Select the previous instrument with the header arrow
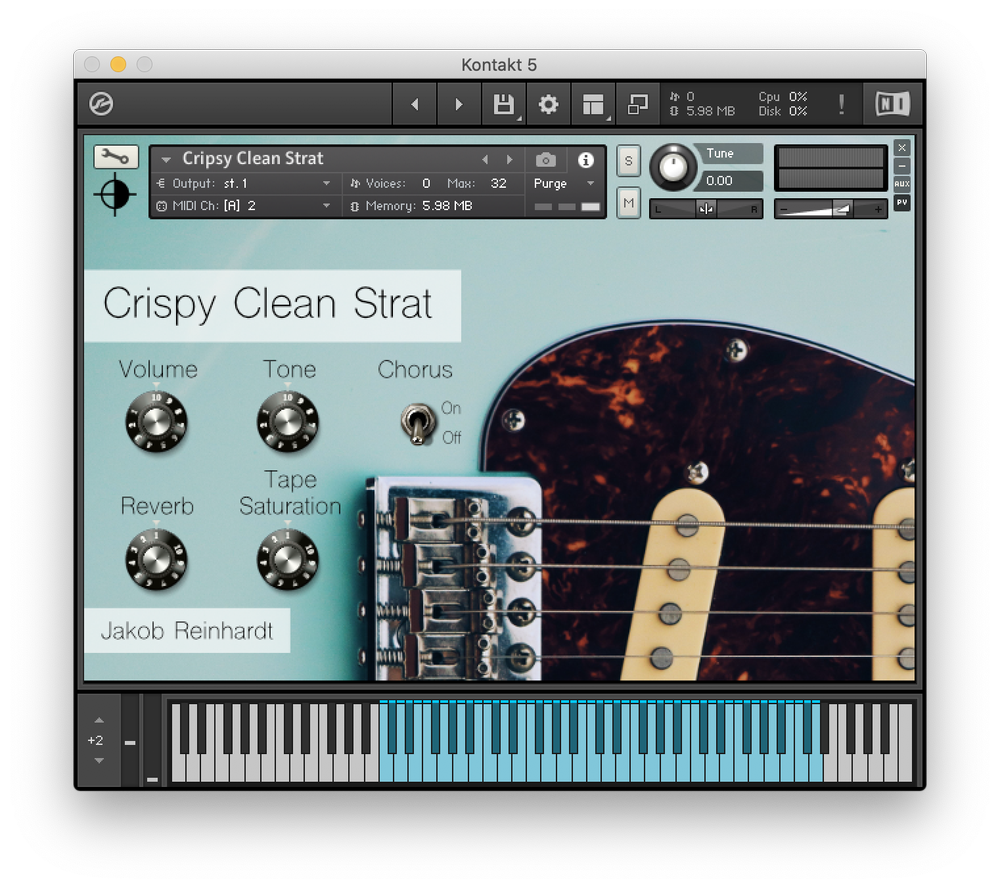 [485, 159]
